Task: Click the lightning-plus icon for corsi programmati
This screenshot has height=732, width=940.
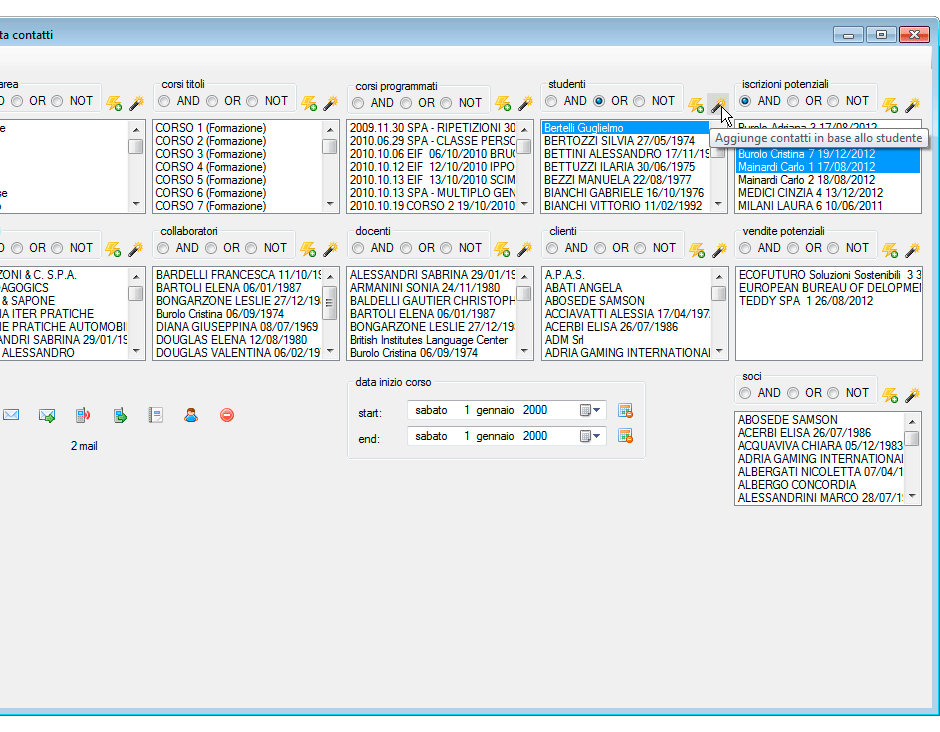Action: click(x=502, y=103)
